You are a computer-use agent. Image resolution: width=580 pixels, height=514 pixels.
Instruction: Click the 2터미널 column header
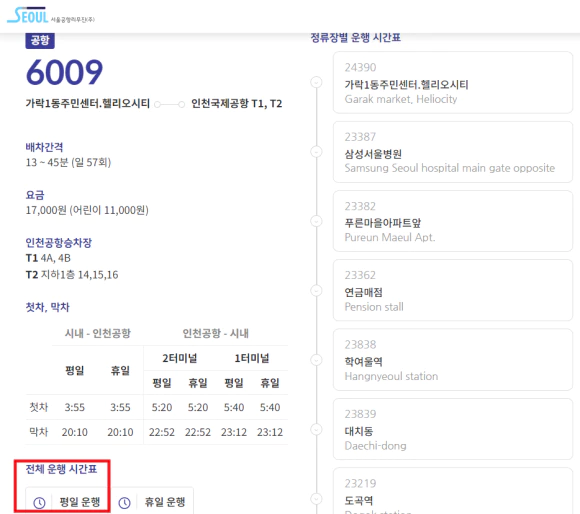[x=180, y=358]
